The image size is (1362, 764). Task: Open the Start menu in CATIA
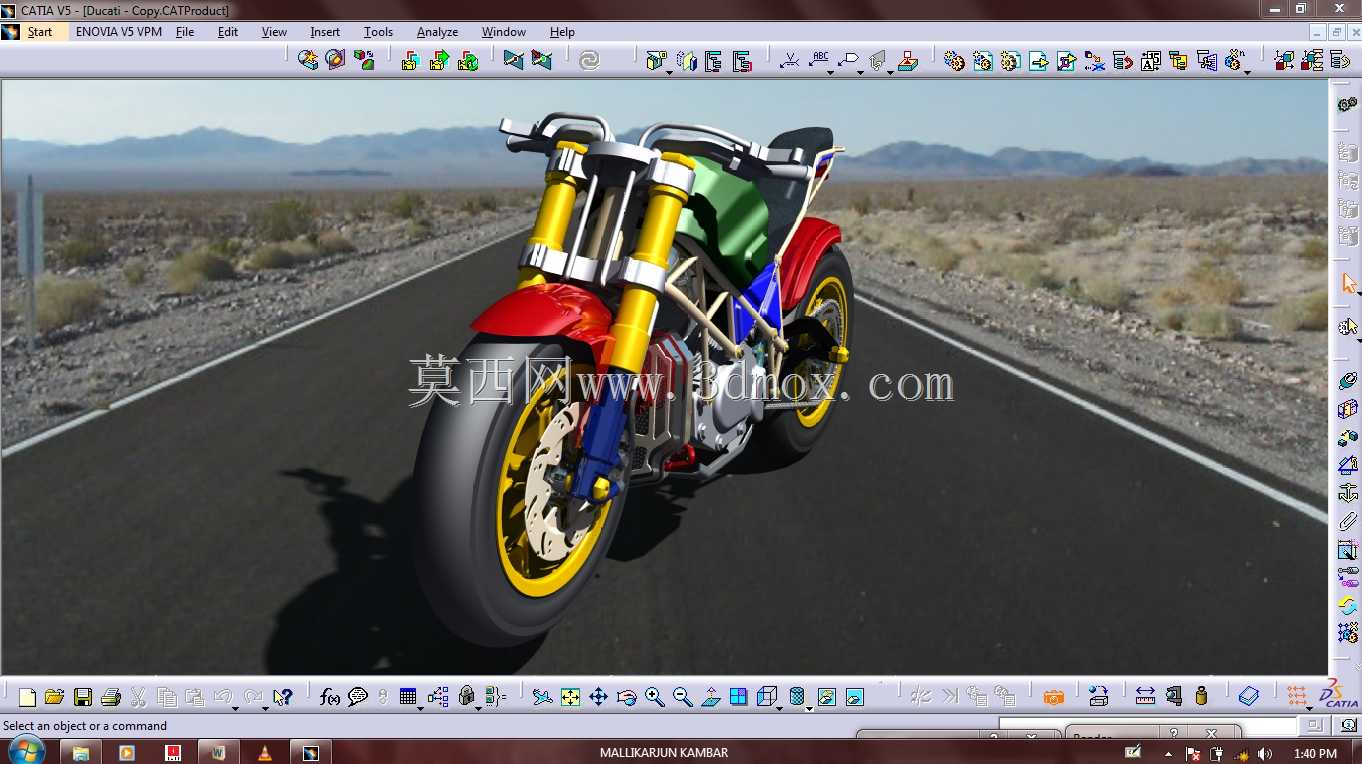[x=40, y=32]
